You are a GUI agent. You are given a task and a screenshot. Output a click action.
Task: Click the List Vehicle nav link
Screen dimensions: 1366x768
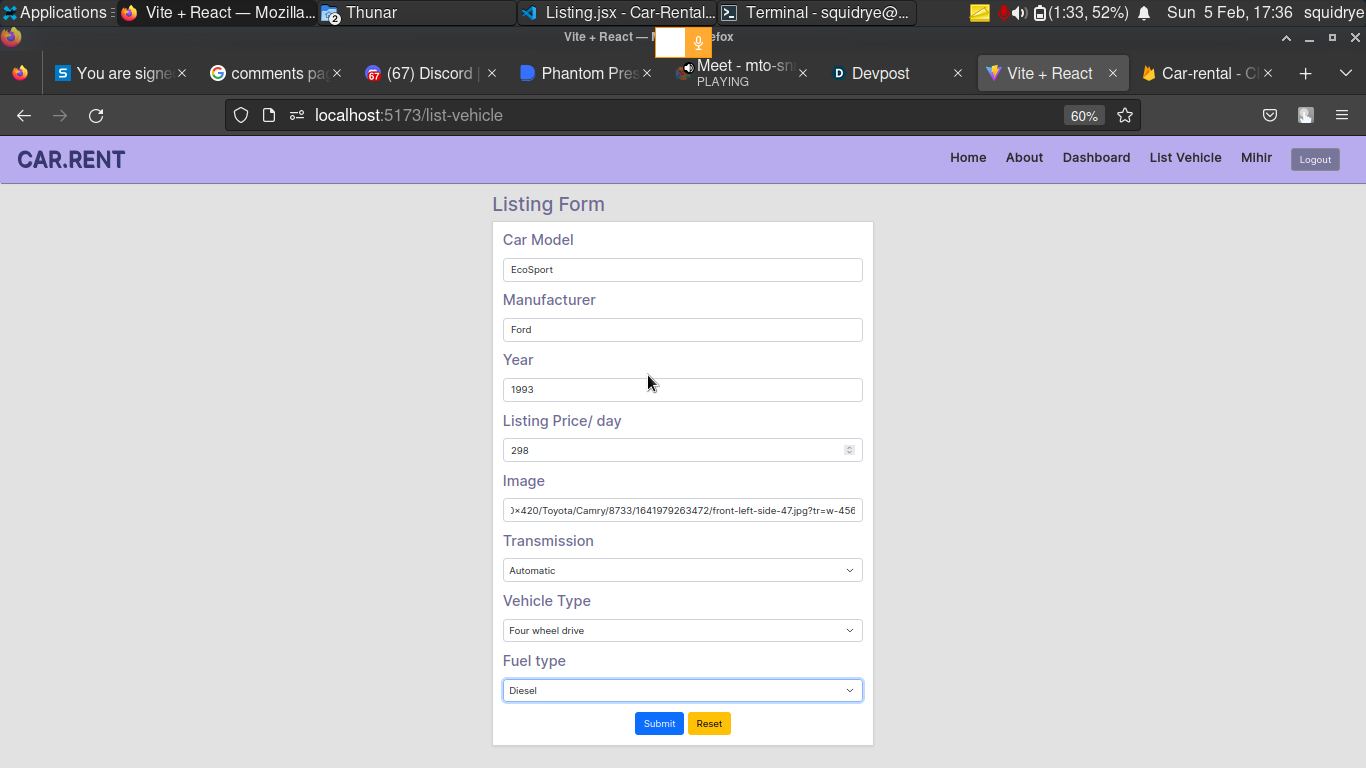(x=1185, y=158)
